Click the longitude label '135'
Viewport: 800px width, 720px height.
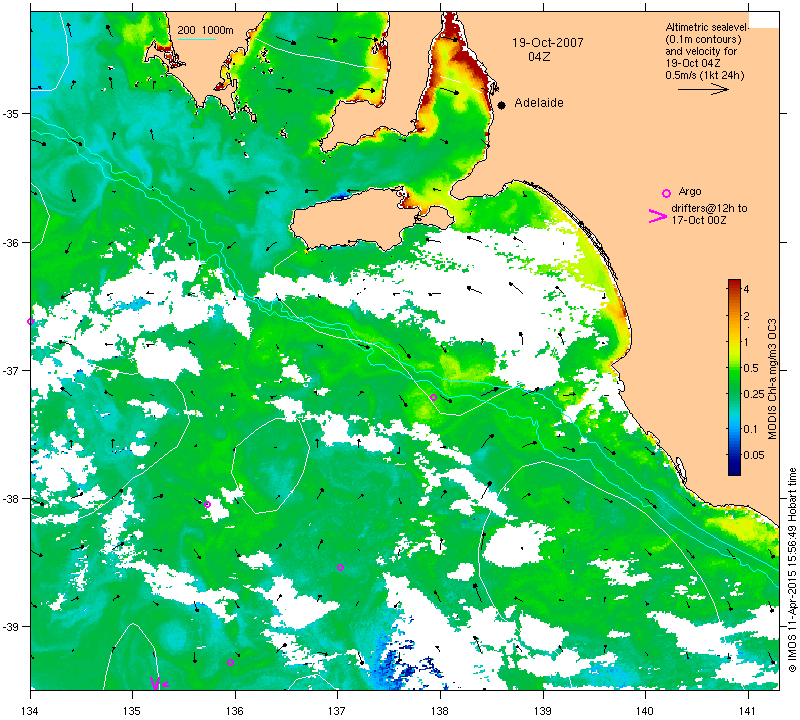pos(133,710)
